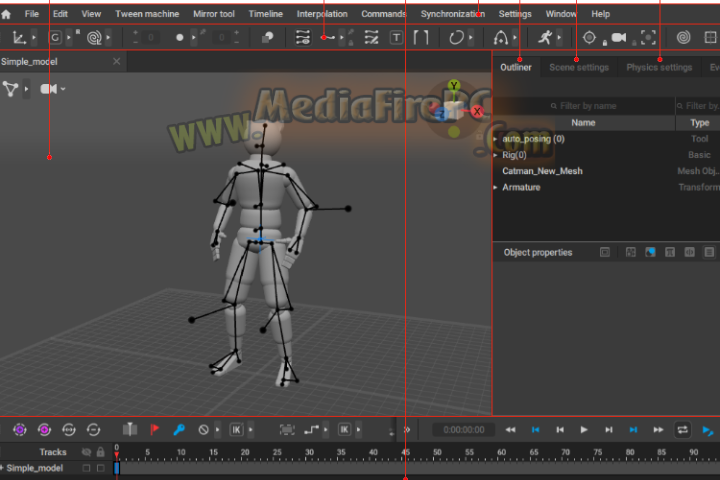The width and height of the screenshot is (720, 480).
Task: Click the text T box toolbar icon
Action: click(x=396, y=38)
